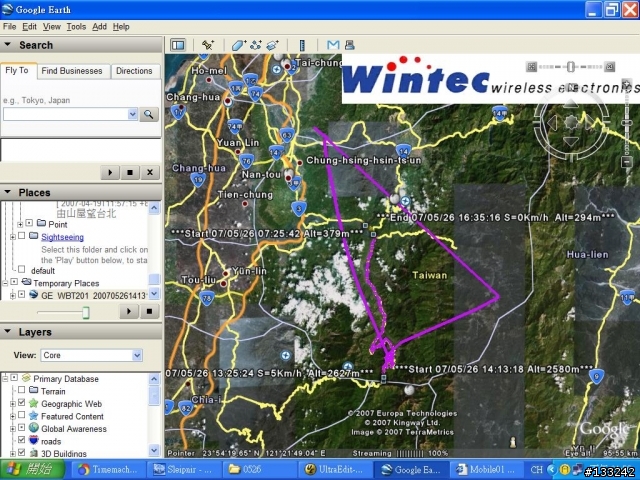Click the roads shield layer icon
Image resolution: width=640 pixels, height=480 pixels.
pos(34,440)
